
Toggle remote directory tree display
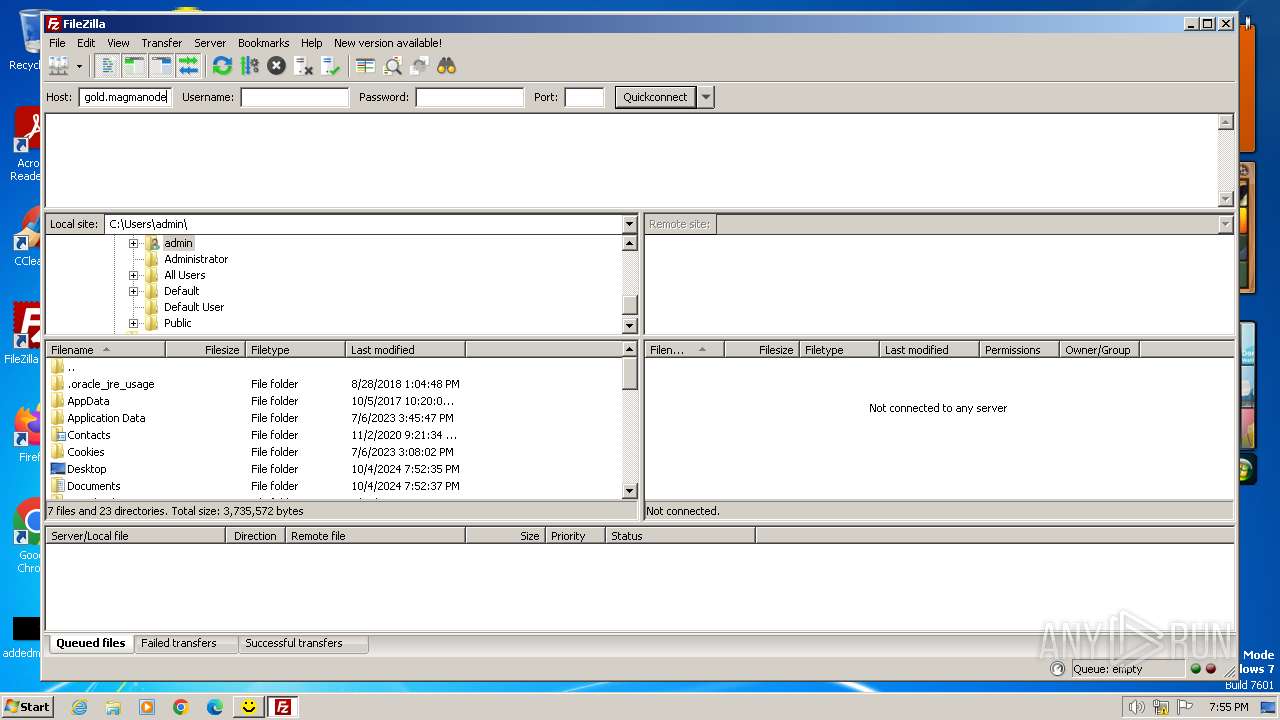click(x=161, y=66)
